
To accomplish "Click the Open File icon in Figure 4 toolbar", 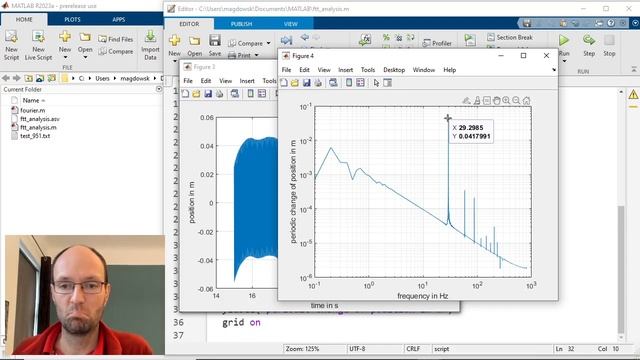I will click(x=295, y=83).
